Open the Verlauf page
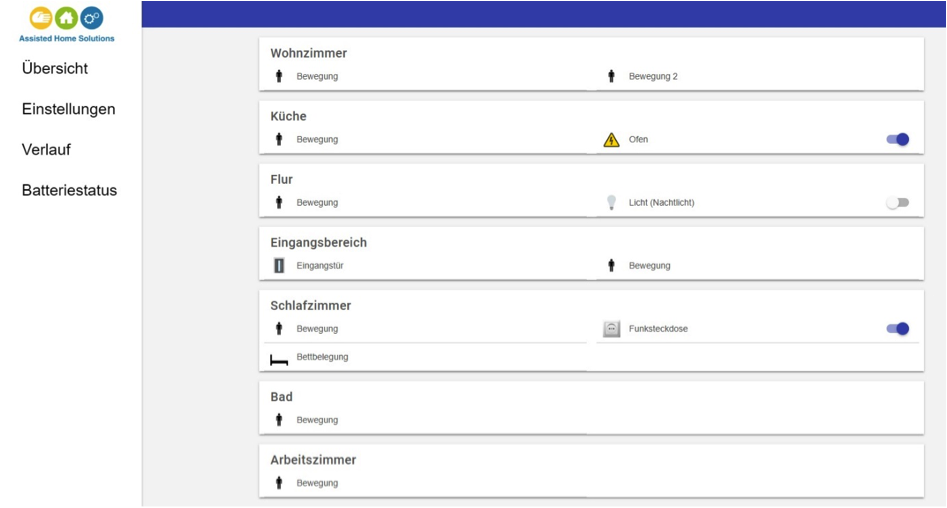 click(47, 150)
